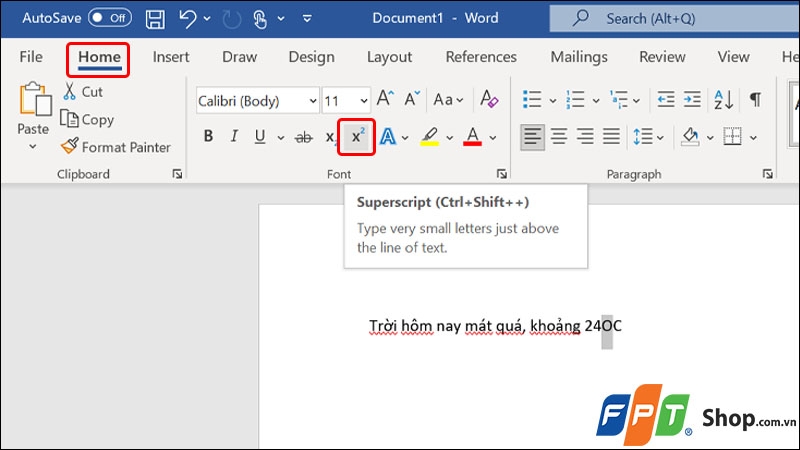Viewport: 800px width, 450px height.
Task: Open the Mailings tab
Action: coord(579,57)
